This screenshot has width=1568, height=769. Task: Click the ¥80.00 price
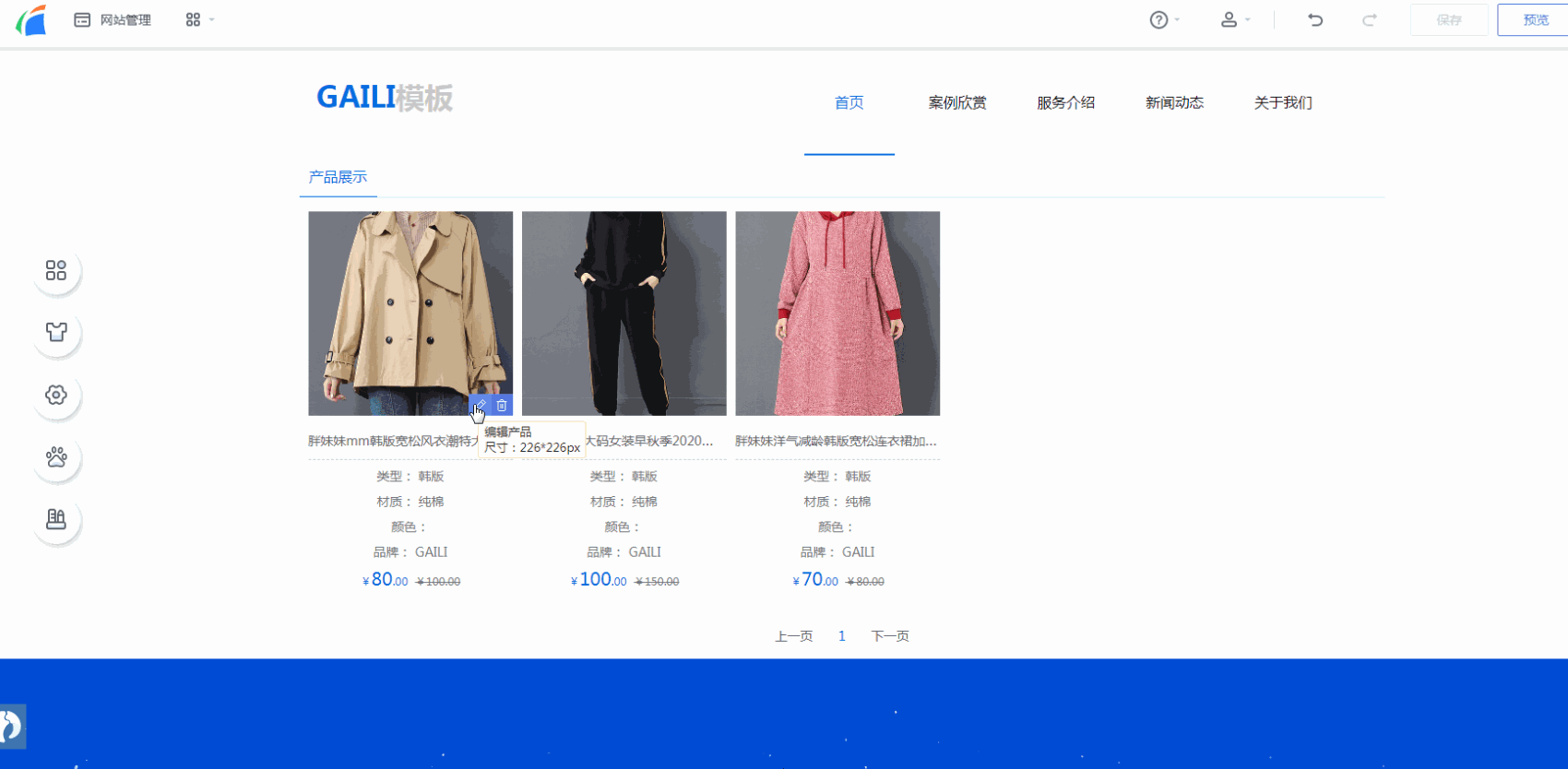pos(385,580)
